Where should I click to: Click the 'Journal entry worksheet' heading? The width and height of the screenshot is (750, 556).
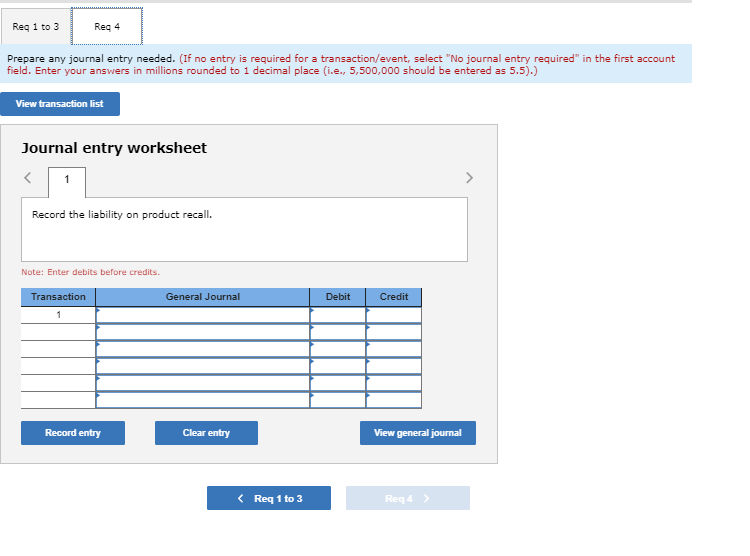tap(114, 148)
